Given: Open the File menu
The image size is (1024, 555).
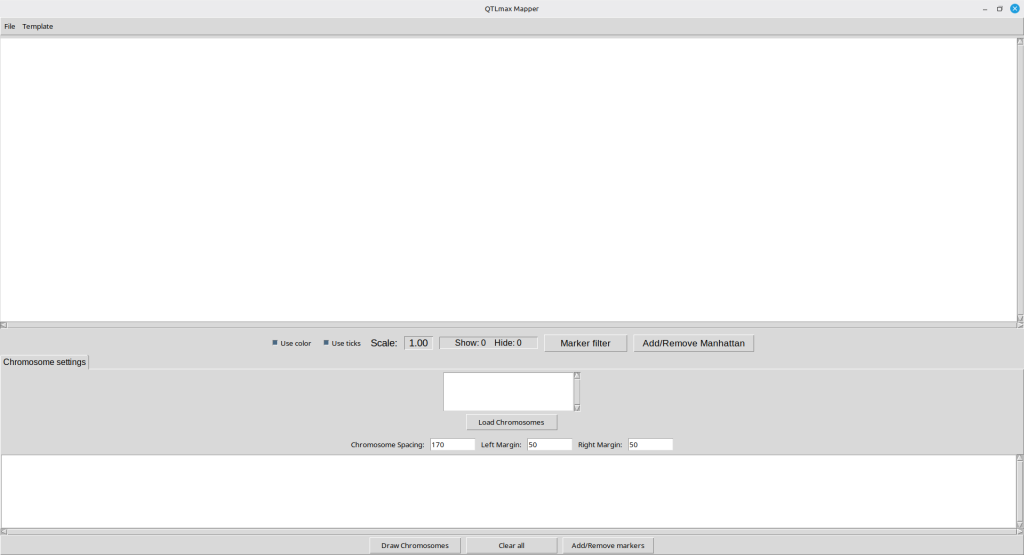Looking at the screenshot, I should point(10,26).
